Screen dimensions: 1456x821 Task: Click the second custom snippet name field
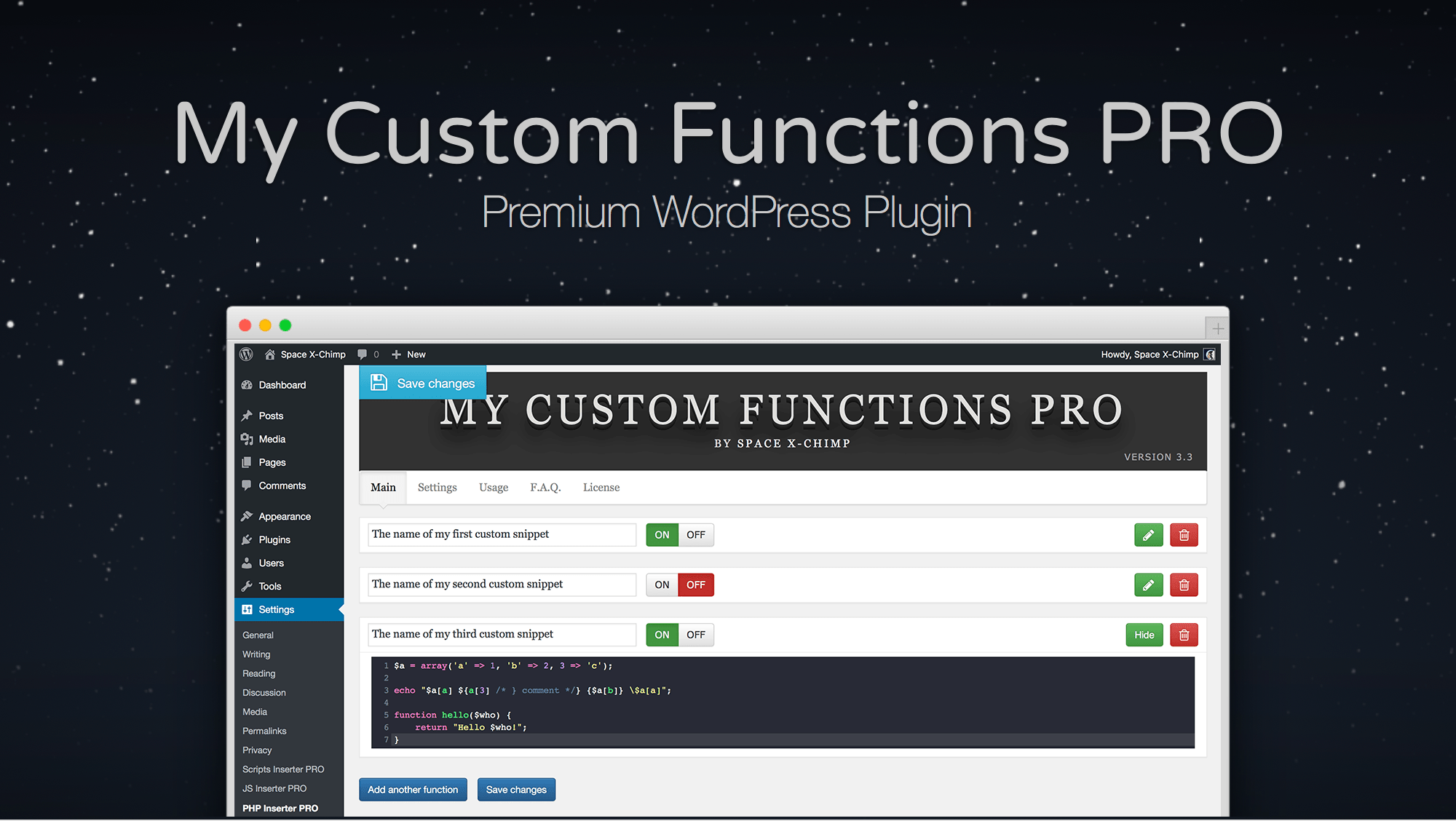(x=502, y=585)
